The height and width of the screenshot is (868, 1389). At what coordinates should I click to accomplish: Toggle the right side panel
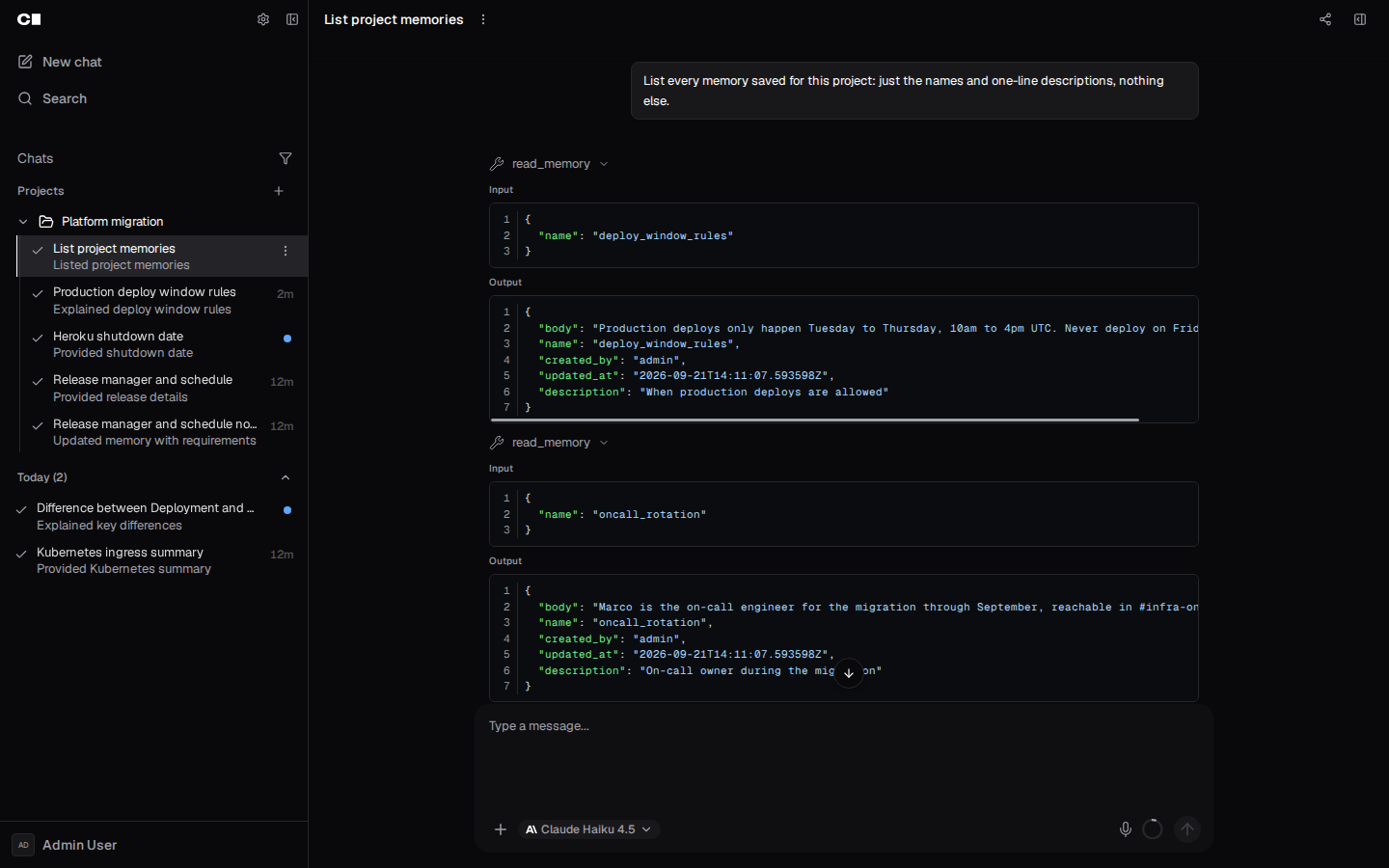[x=1360, y=19]
